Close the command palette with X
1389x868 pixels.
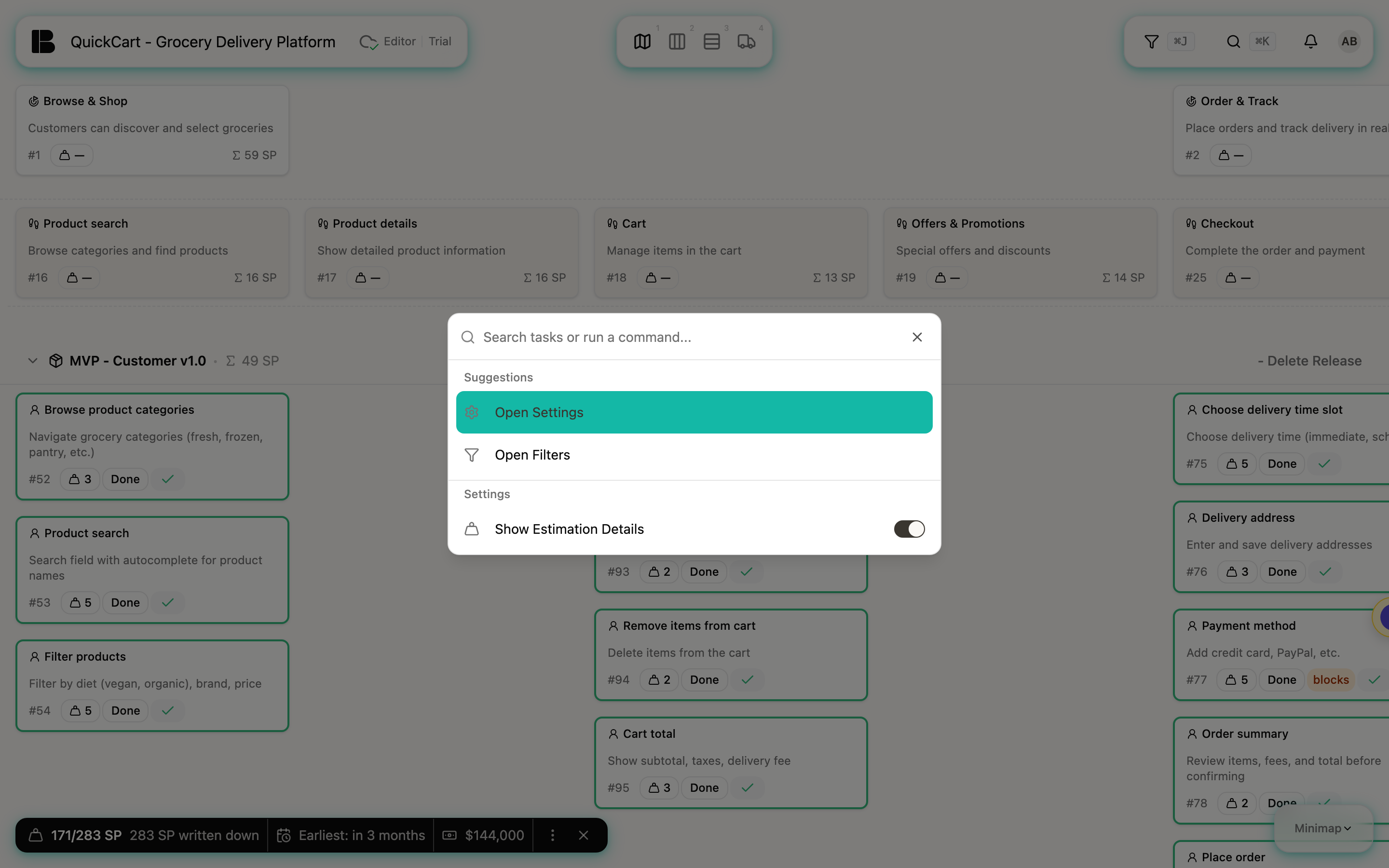[x=917, y=337]
